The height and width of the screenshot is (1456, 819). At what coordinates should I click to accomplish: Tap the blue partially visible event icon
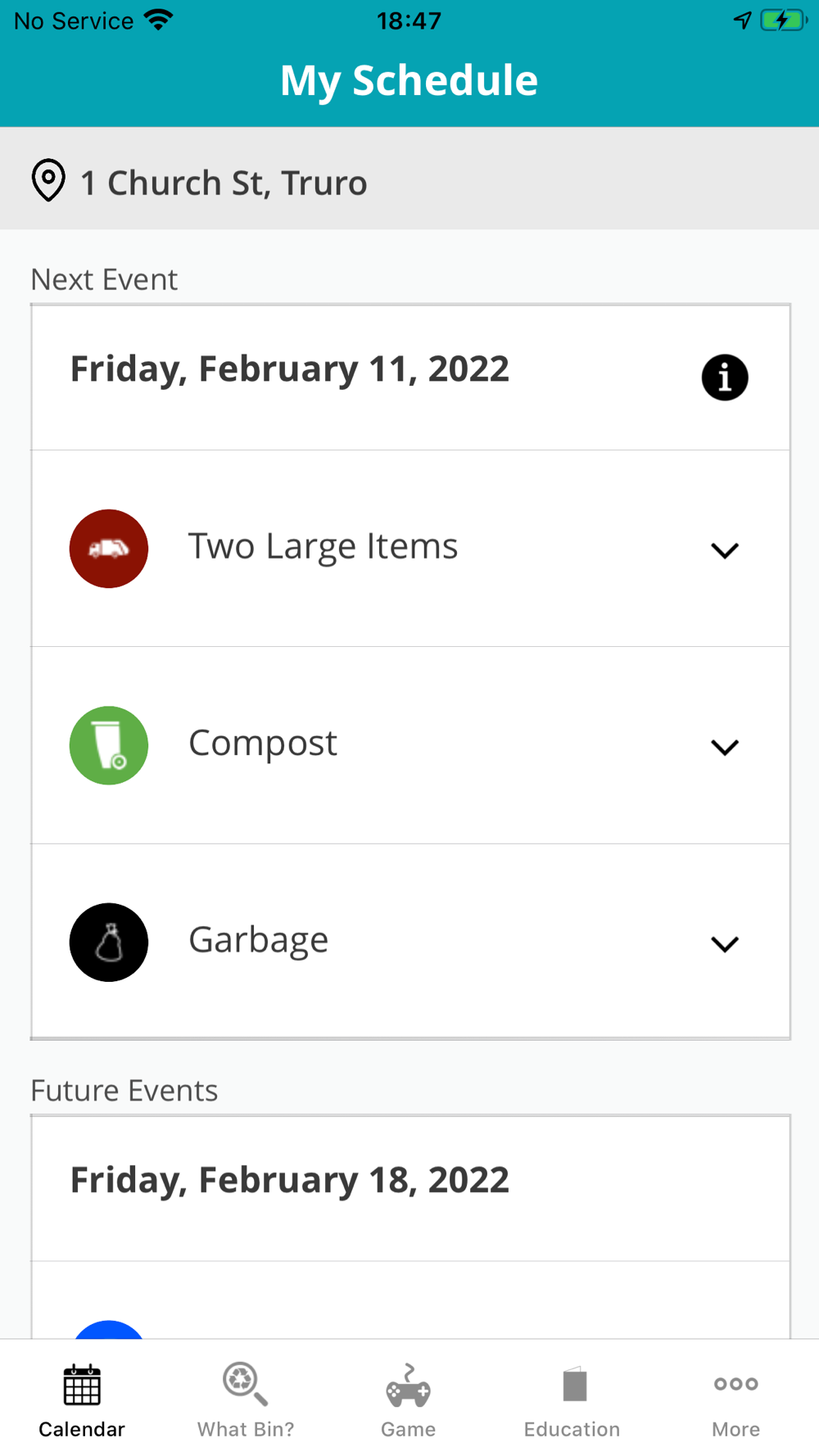click(109, 1330)
